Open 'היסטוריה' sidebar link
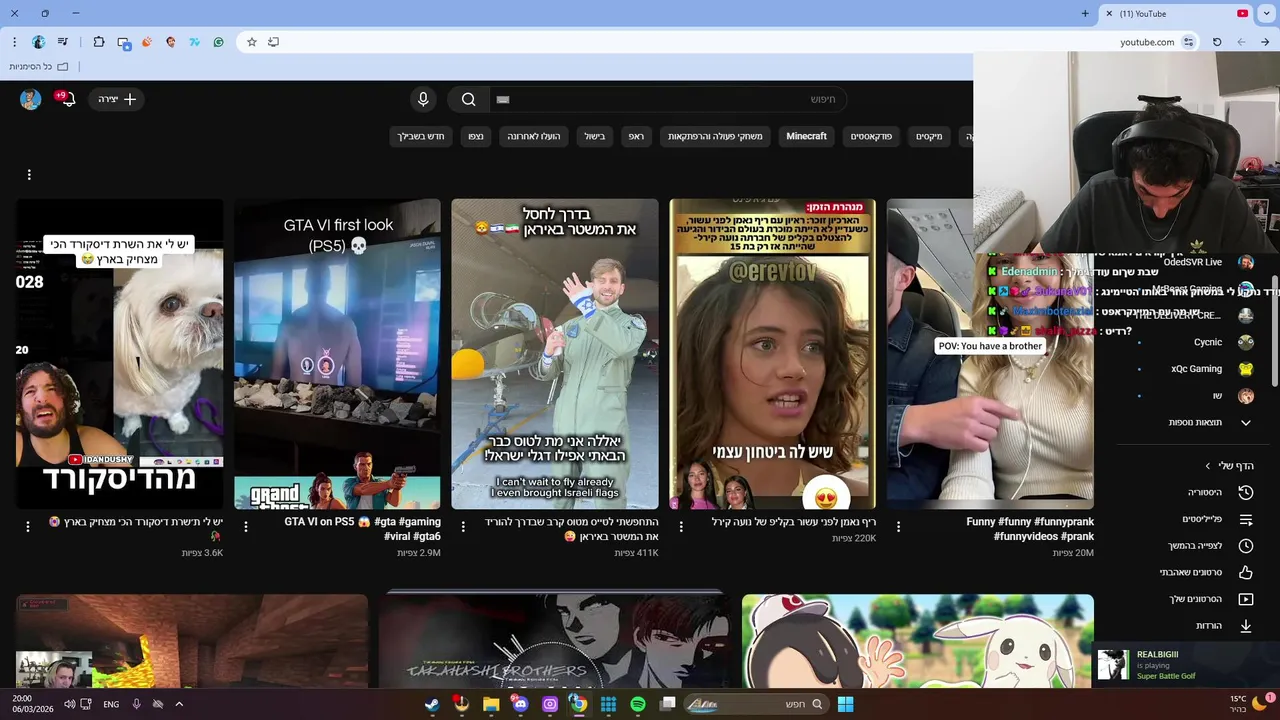1280x720 pixels. 1204,493
